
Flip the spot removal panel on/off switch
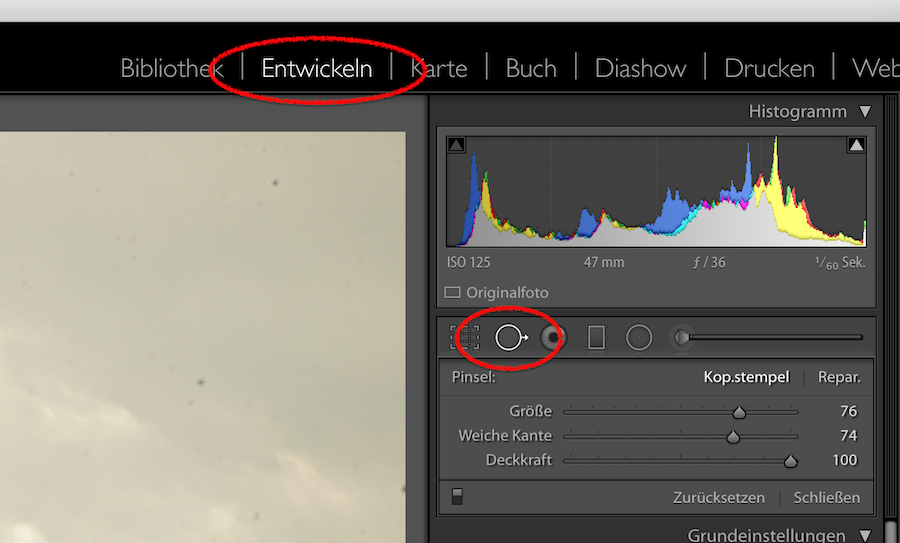(x=457, y=497)
